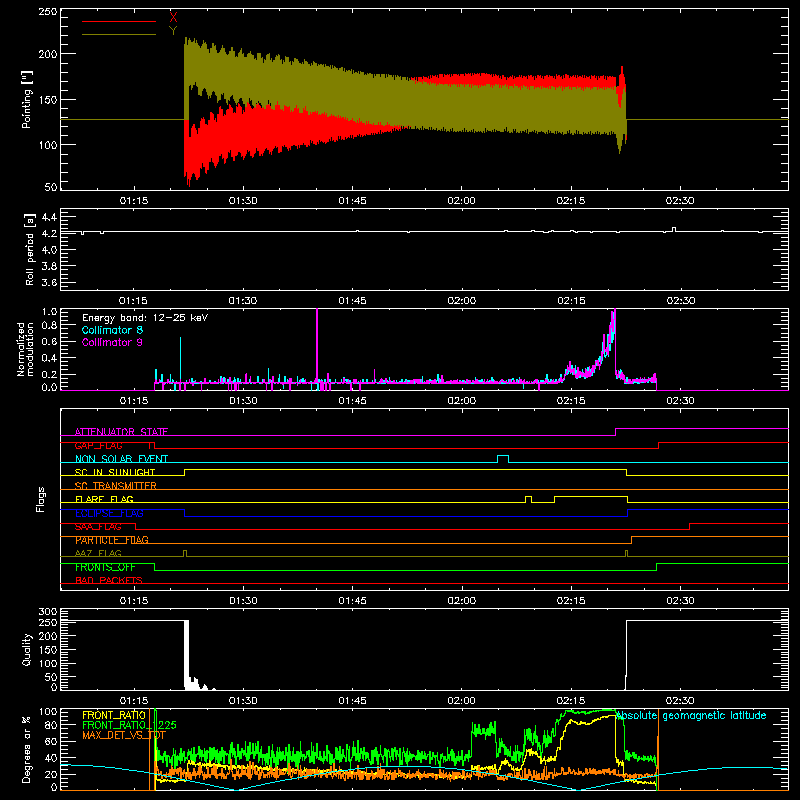Click the bump on the Roll period line

(x=674, y=230)
